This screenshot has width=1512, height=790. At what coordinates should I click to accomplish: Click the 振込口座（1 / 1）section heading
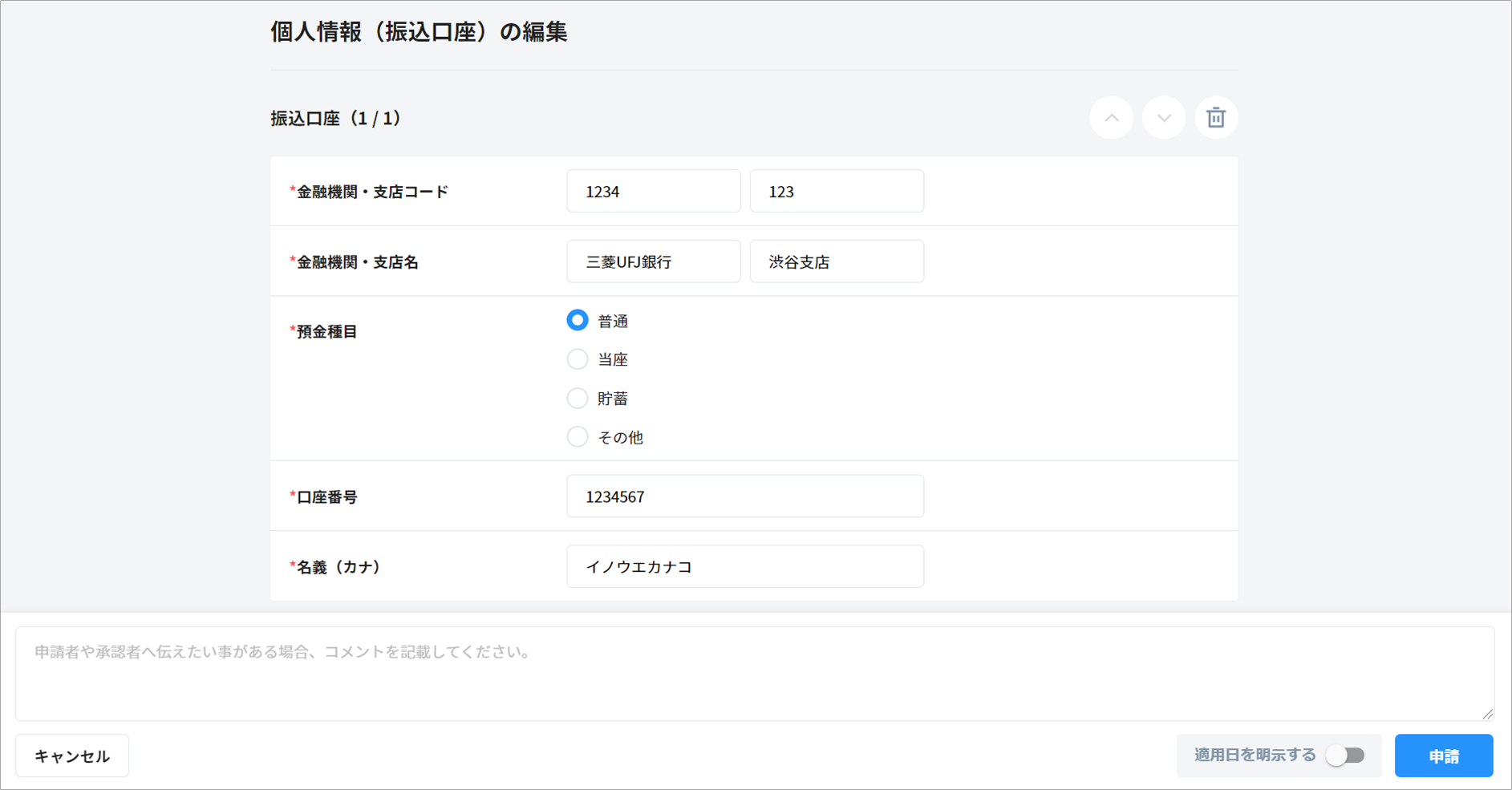click(335, 119)
